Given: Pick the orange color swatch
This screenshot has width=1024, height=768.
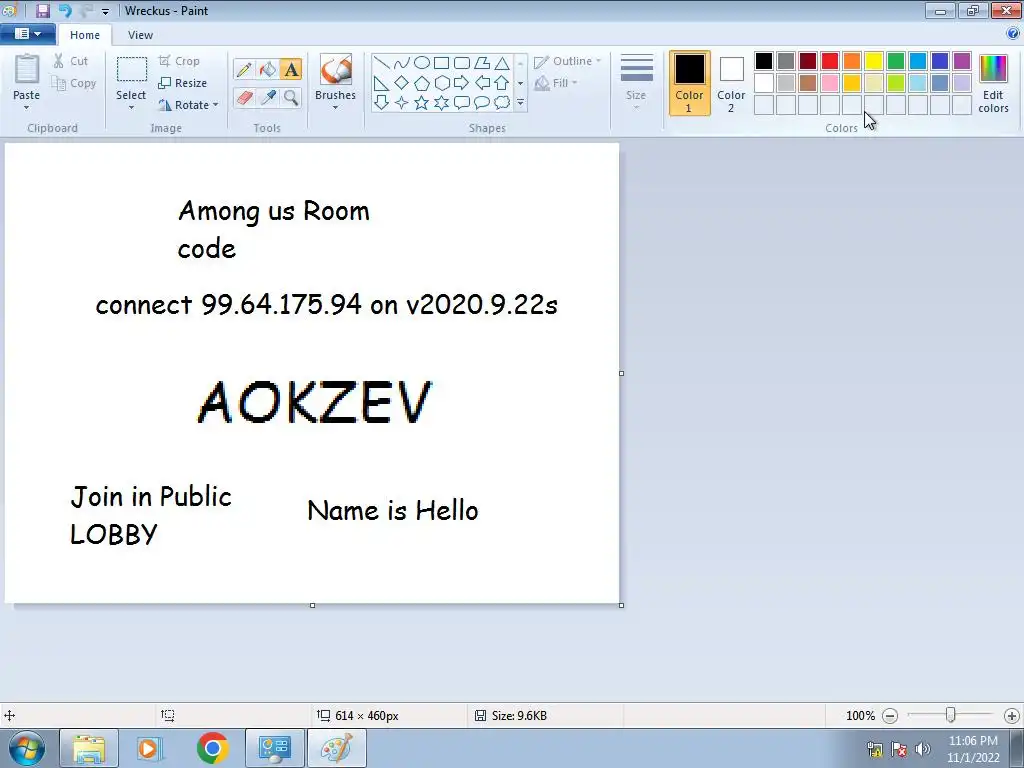Looking at the screenshot, I should (852, 61).
